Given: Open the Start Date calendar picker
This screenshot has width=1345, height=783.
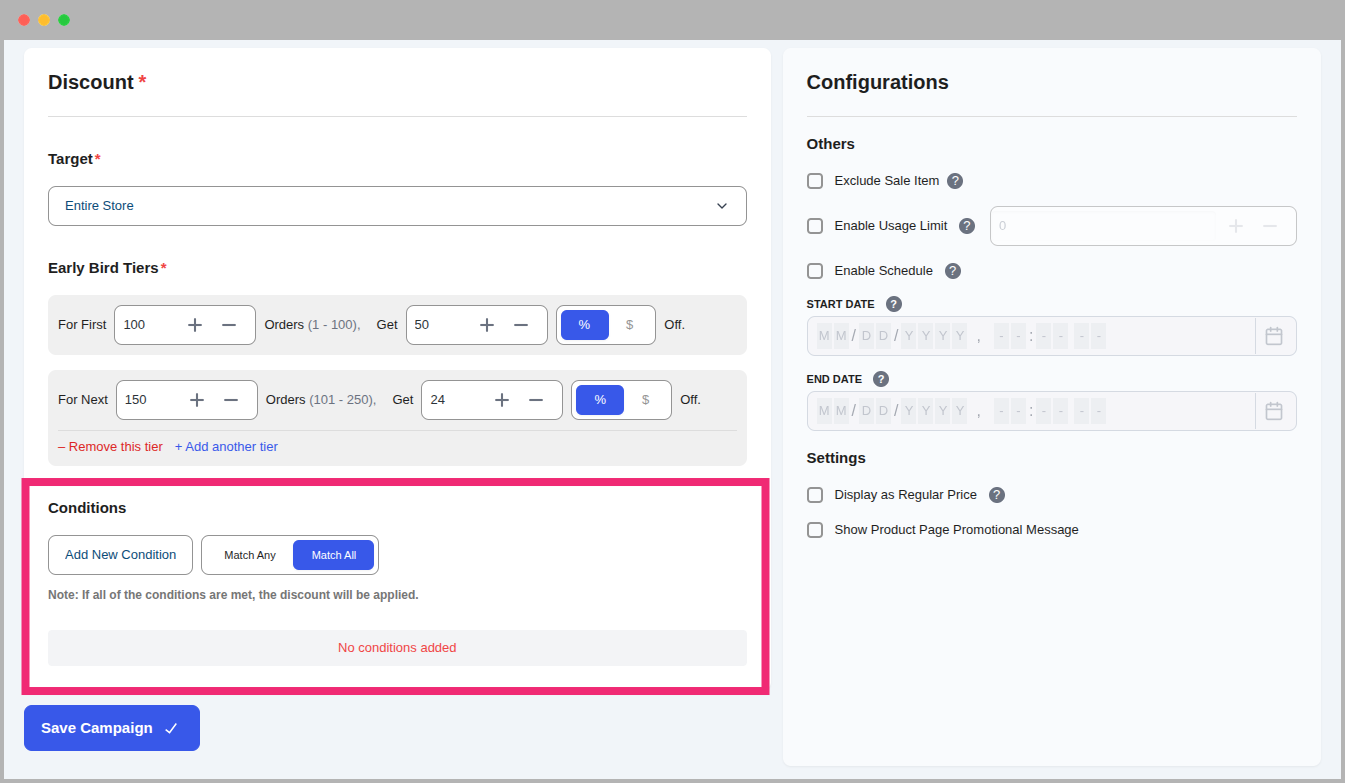Looking at the screenshot, I should point(1275,335).
